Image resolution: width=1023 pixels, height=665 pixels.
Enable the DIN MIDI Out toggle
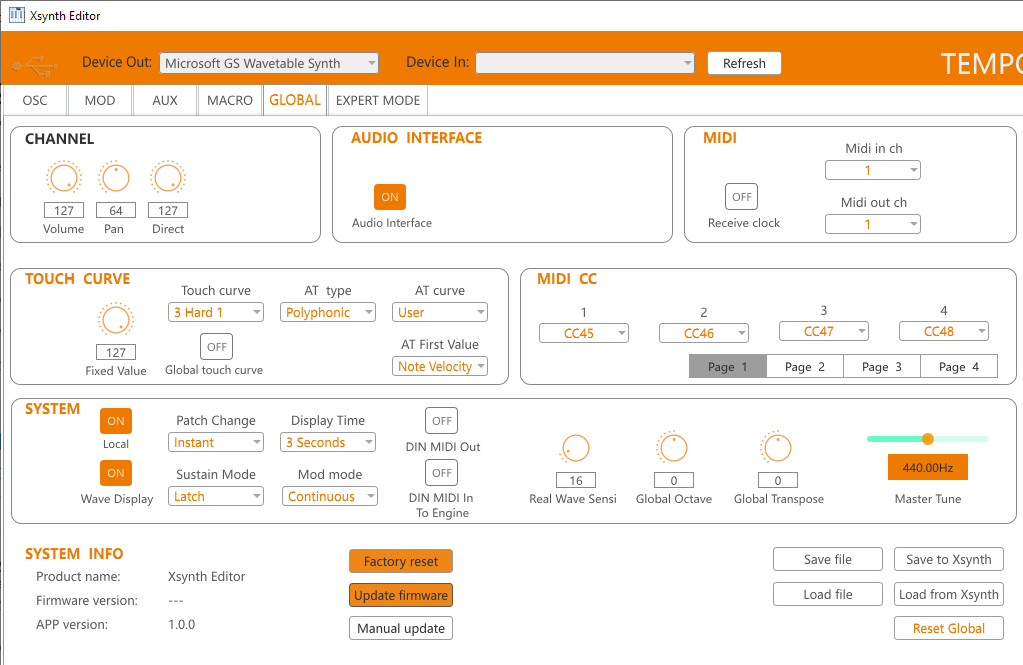pos(442,421)
